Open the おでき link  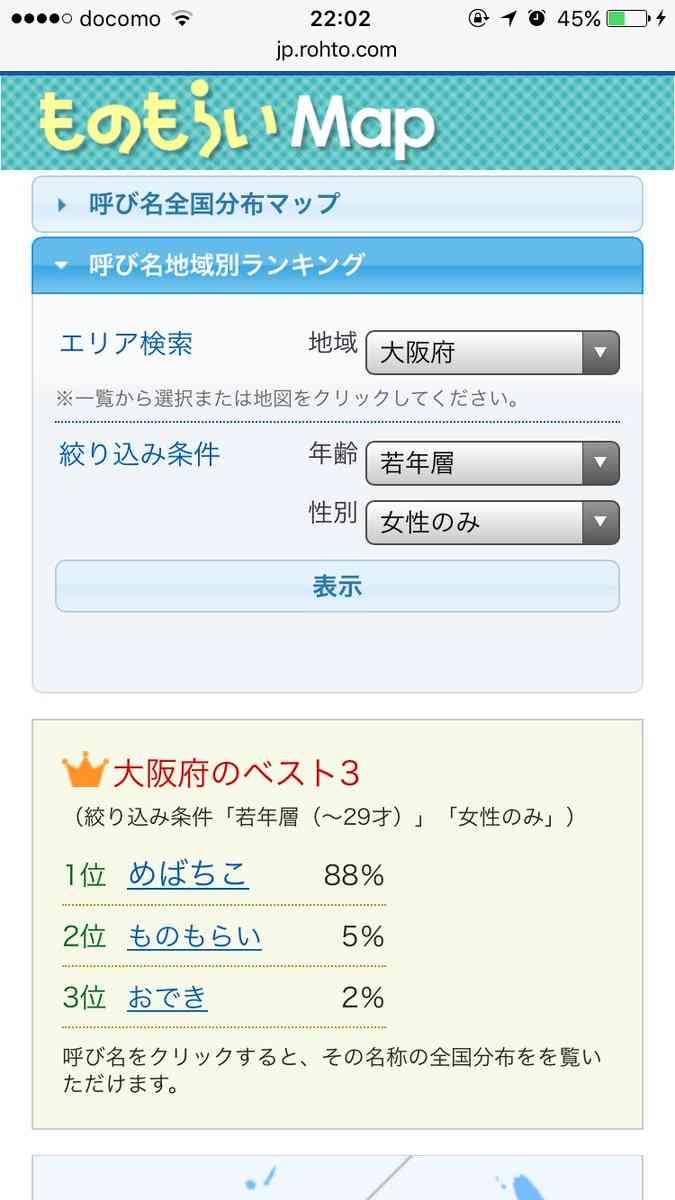[167, 997]
